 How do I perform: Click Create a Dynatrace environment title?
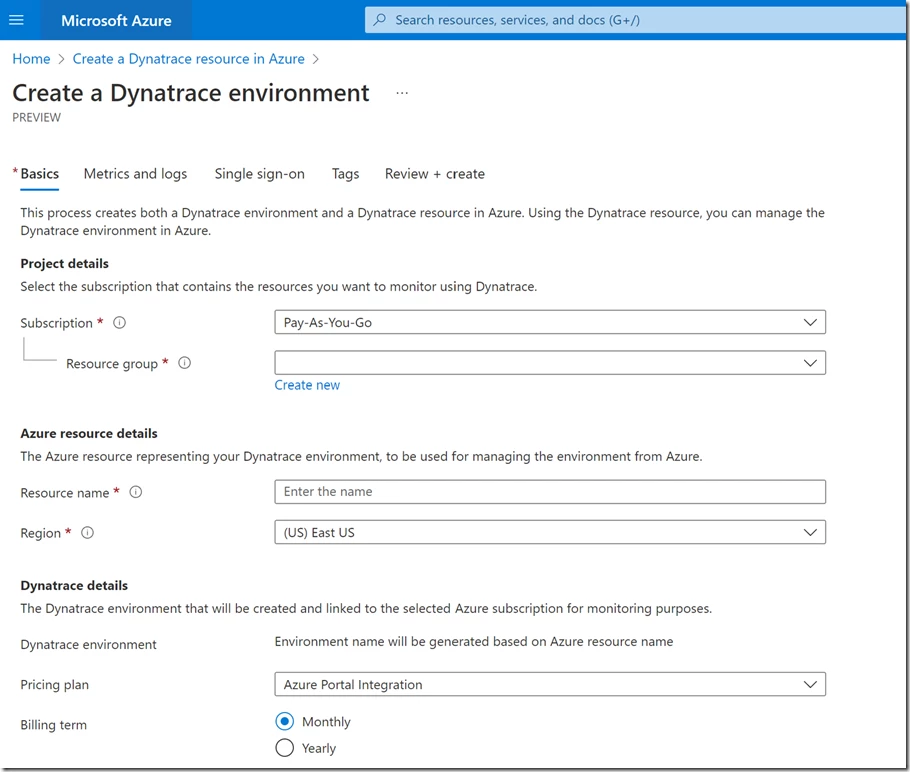point(191,93)
